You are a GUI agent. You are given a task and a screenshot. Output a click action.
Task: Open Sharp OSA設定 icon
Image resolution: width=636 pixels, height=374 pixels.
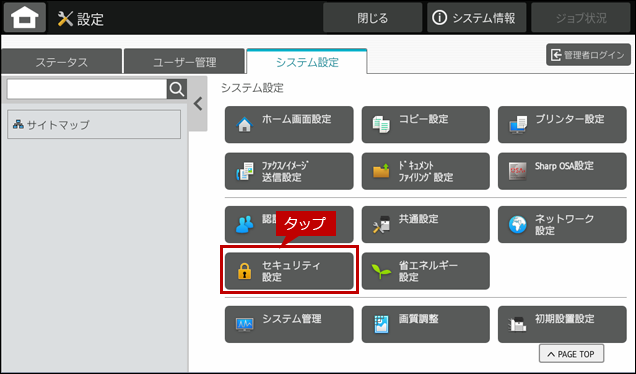[x=518, y=171]
